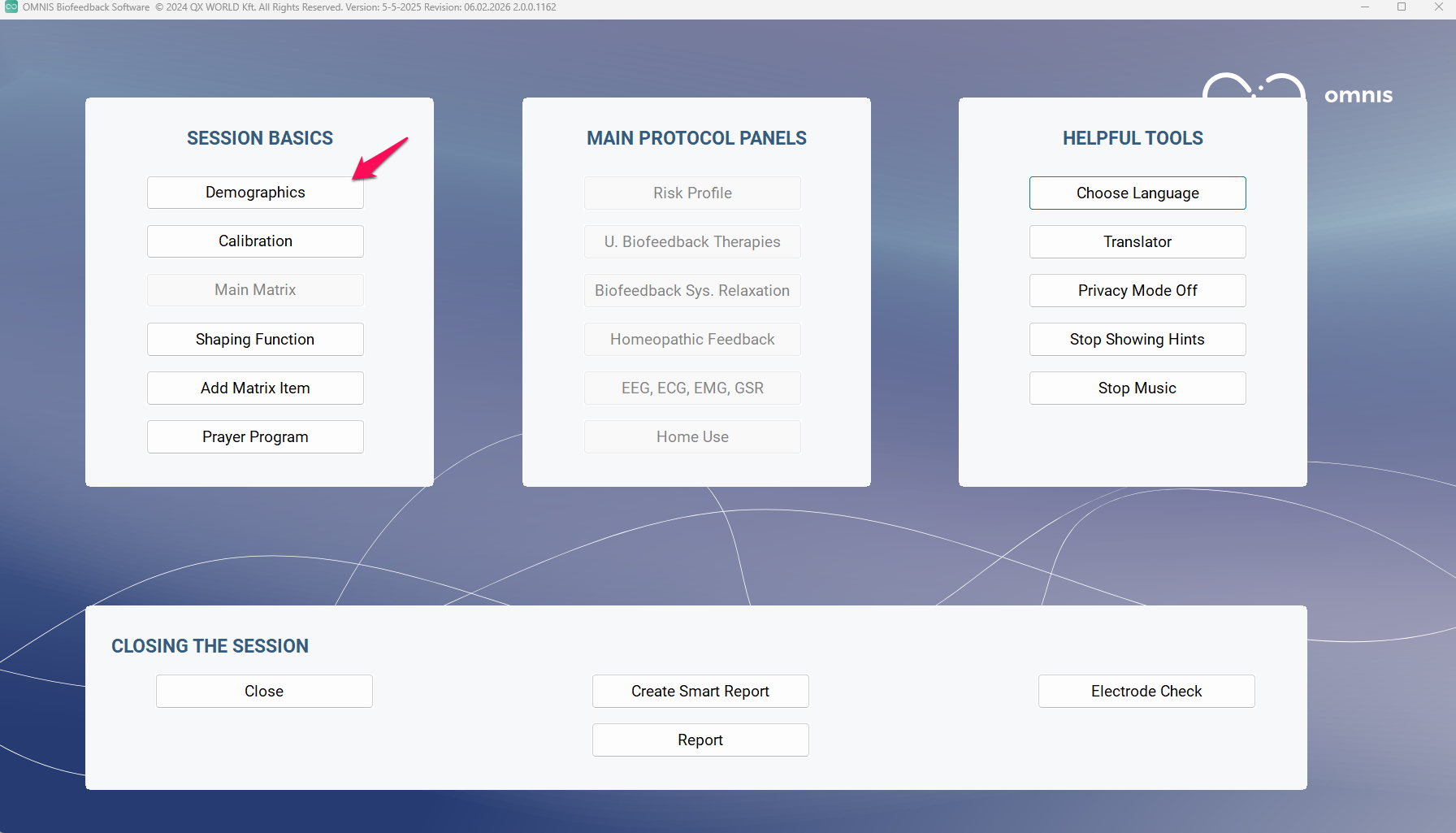1456x833 pixels.
Task: Open the Report button
Action: [700, 740]
